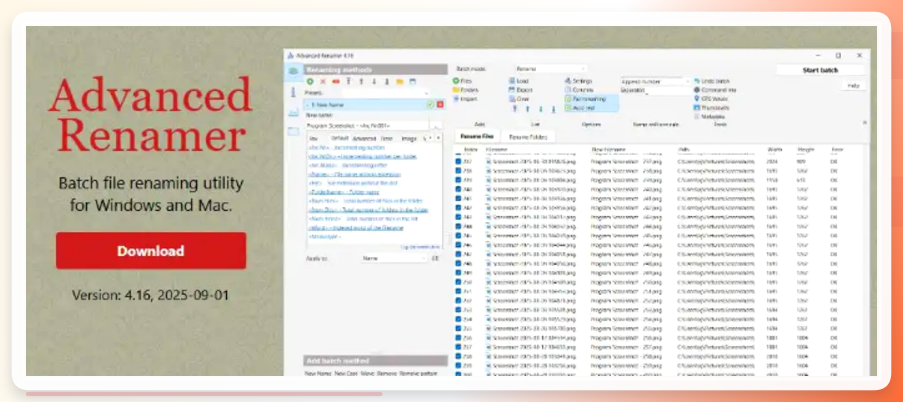Uncheck the checkbox for row index 240

[458, 189]
